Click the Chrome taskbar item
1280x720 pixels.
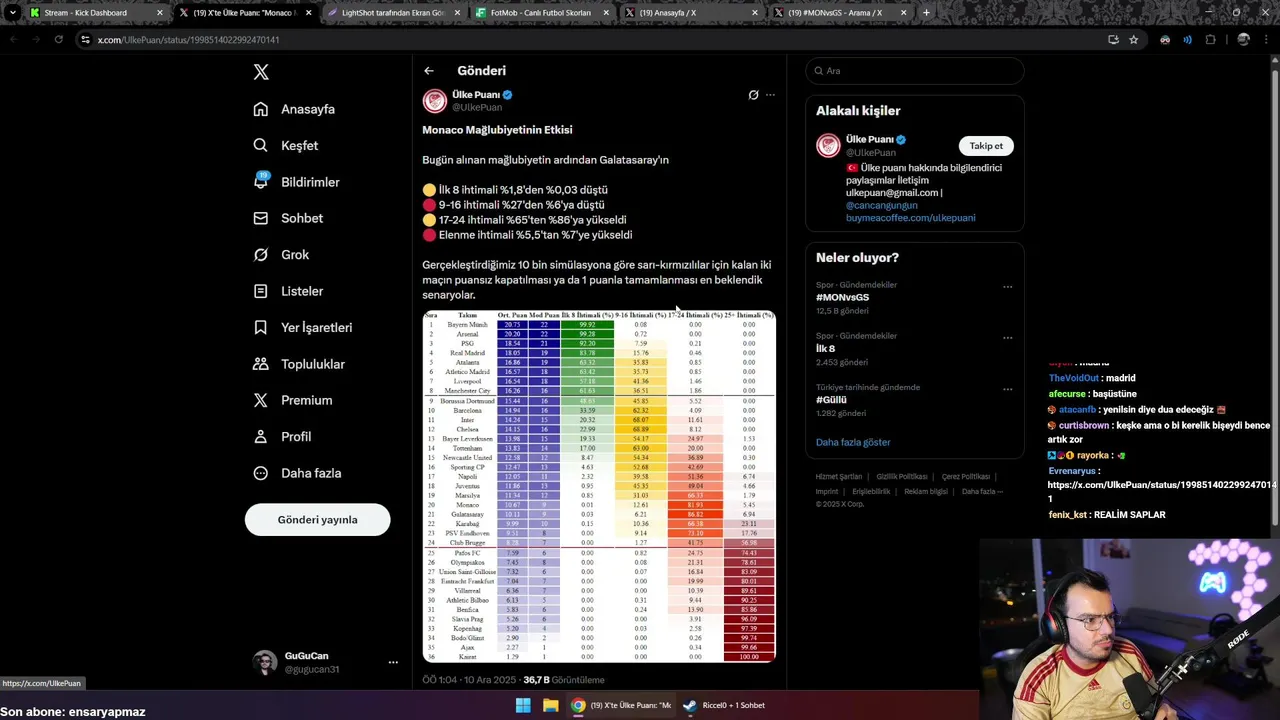pyautogui.click(x=622, y=705)
